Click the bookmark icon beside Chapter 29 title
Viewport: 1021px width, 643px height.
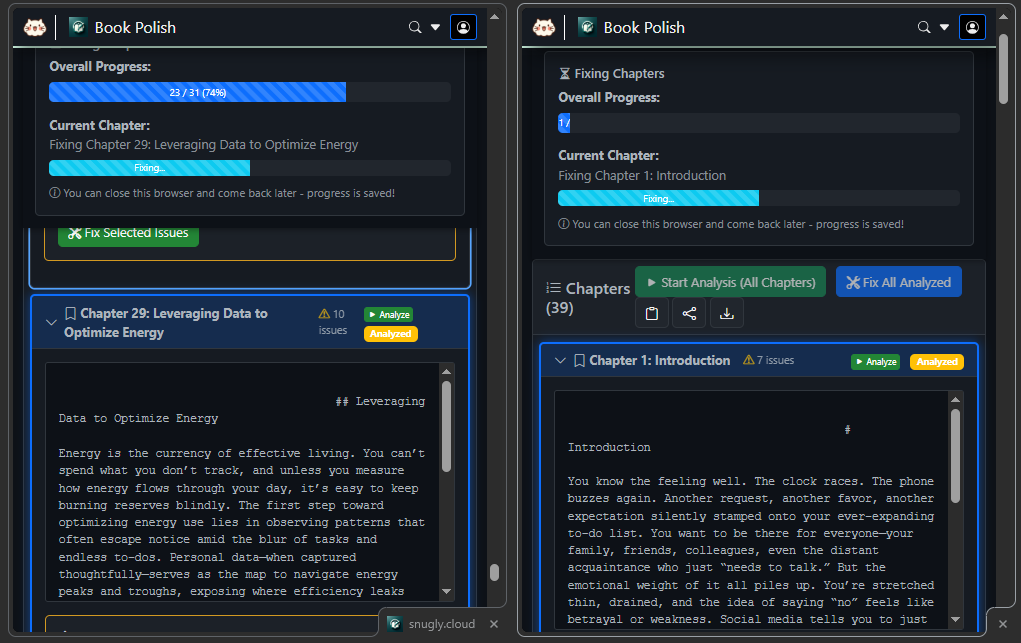point(70,314)
